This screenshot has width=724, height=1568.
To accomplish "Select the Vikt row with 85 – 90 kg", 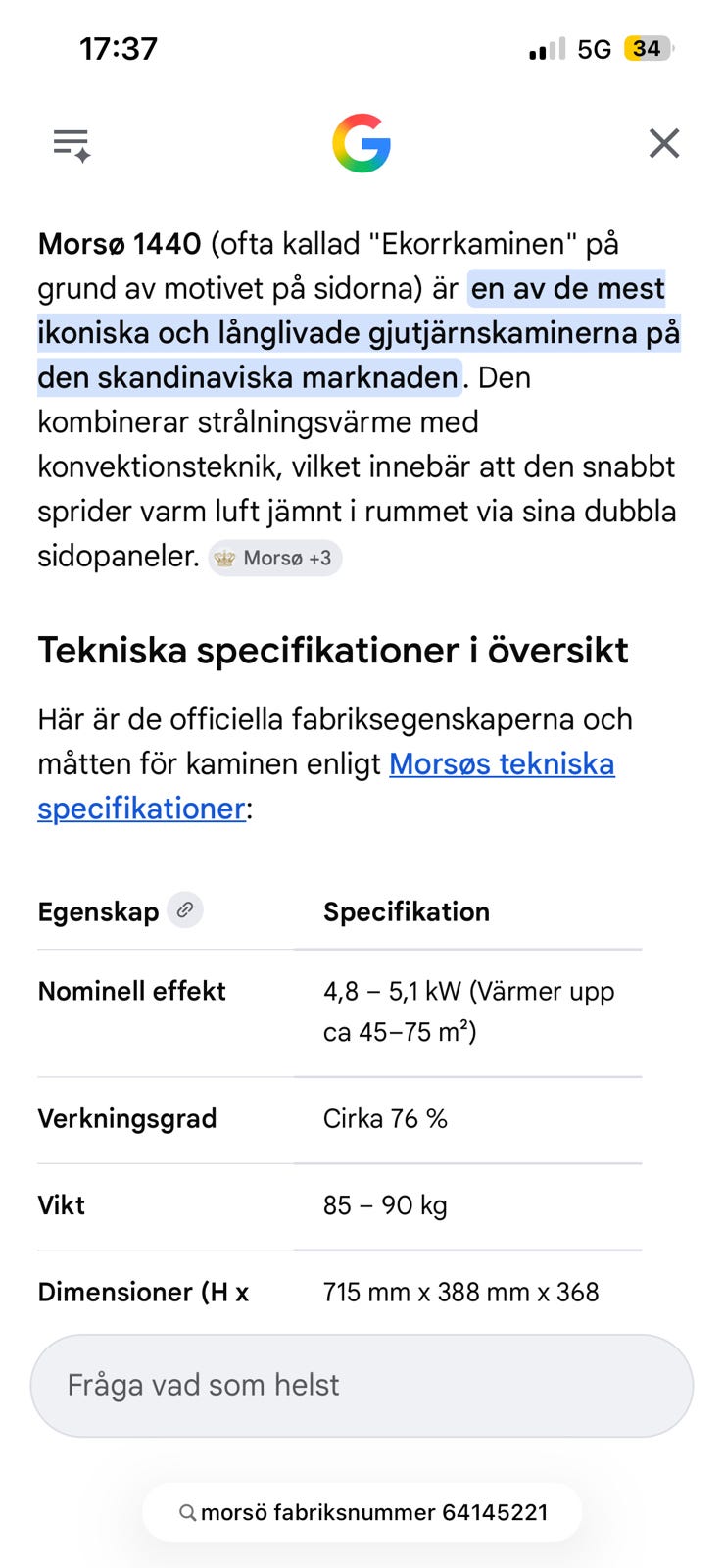I will pos(340,1206).
